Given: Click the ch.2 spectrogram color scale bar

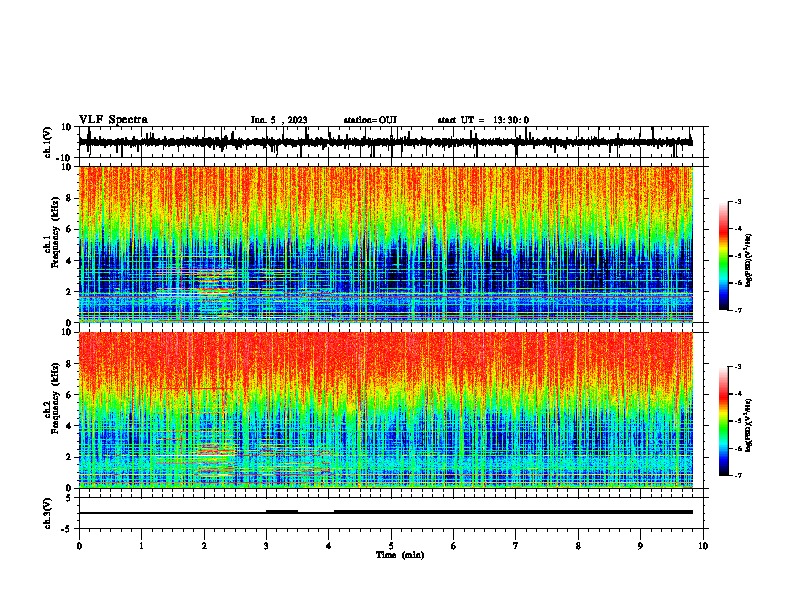Looking at the screenshot, I should pyautogui.click(x=724, y=421).
